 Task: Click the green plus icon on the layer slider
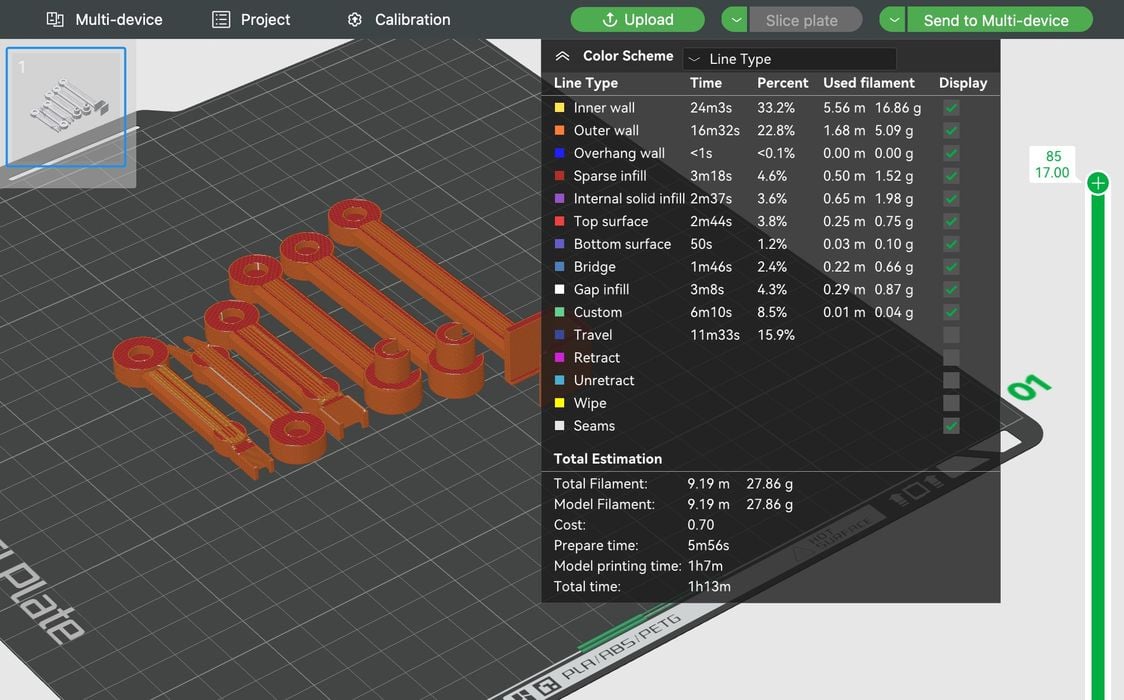1098,183
